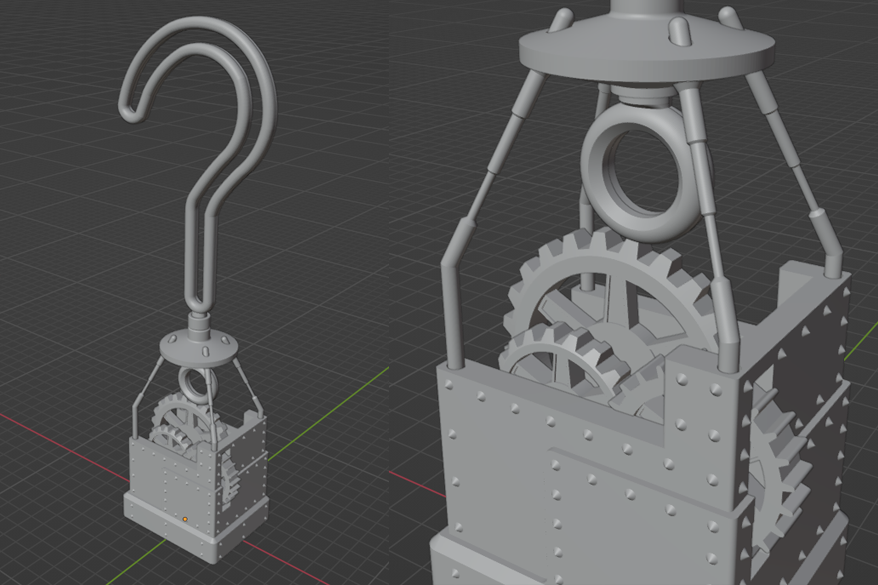Screen dimensions: 878x585
Task: Click the orange origin dot on the box
Action: point(184,520)
